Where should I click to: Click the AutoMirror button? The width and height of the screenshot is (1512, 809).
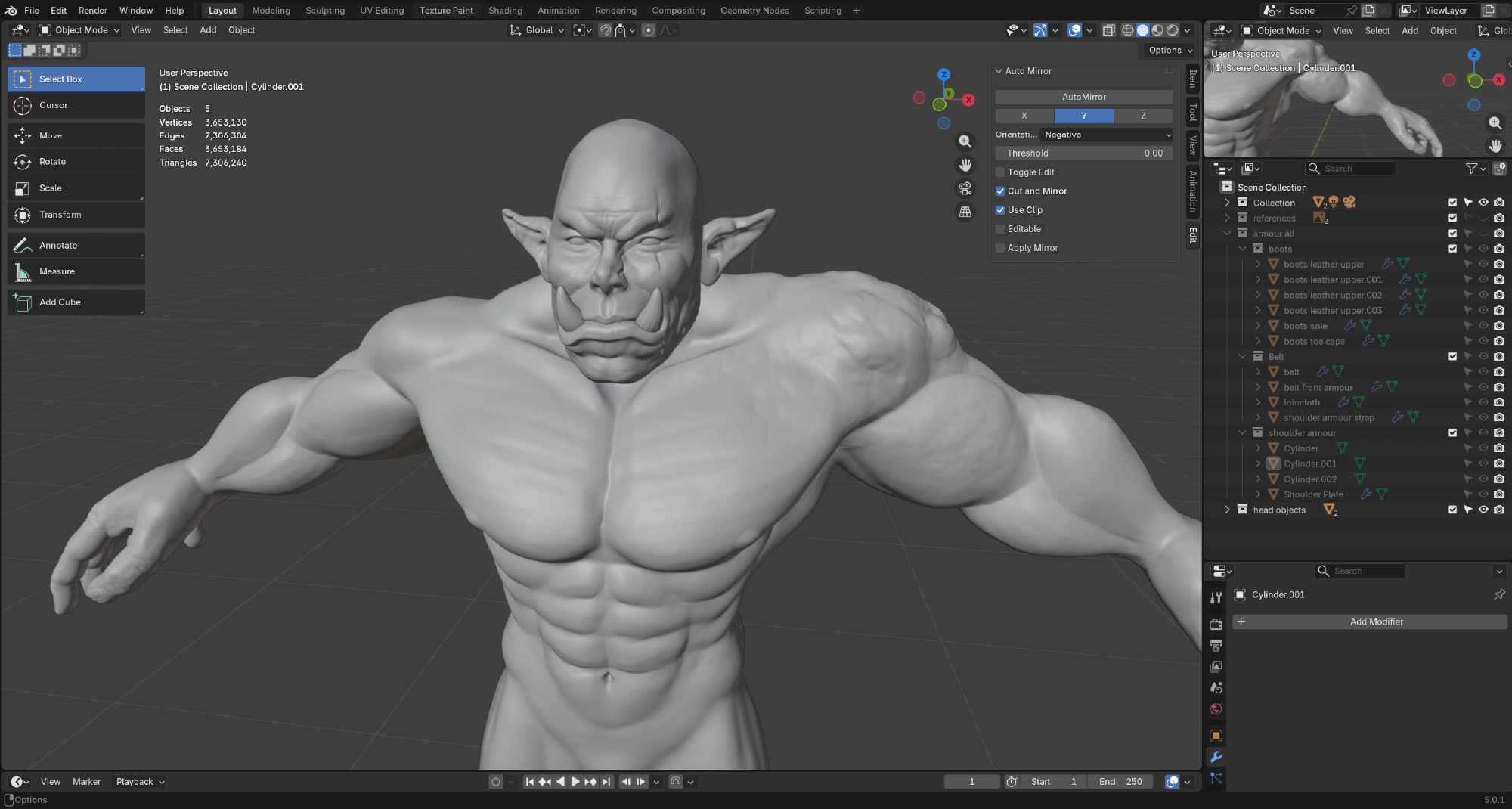coord(1083,97)
